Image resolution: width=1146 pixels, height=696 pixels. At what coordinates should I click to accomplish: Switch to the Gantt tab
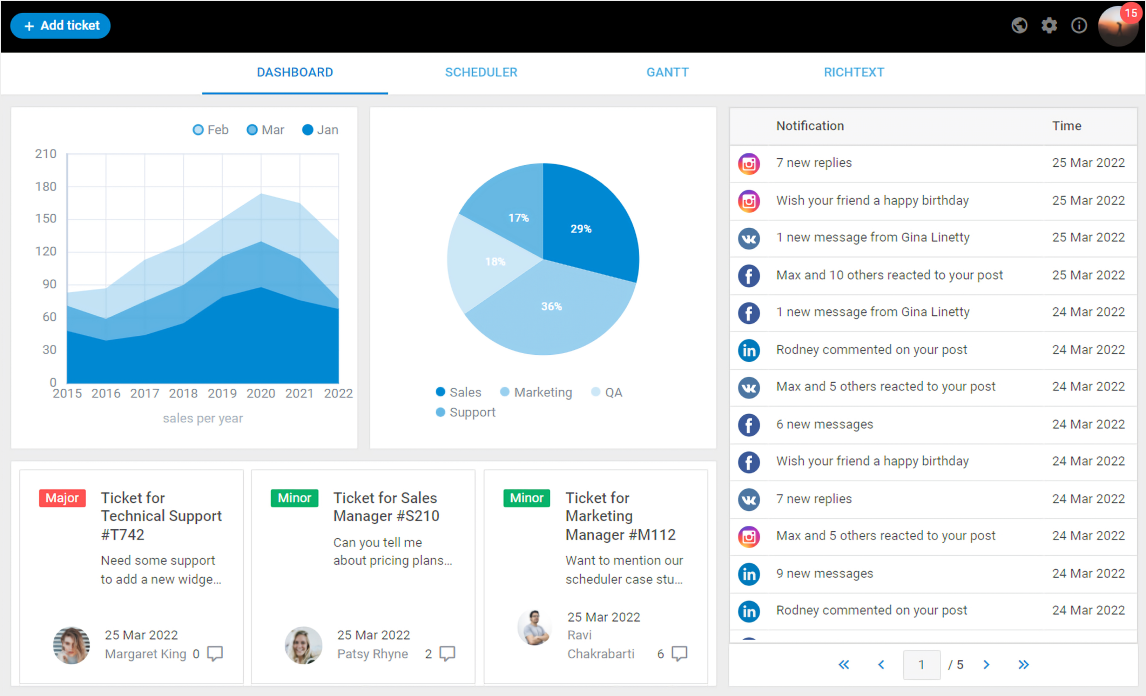[x=667, y=72]
